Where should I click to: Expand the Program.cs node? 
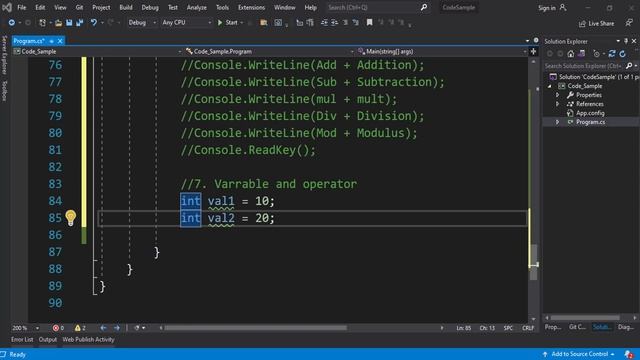point(558,122)
